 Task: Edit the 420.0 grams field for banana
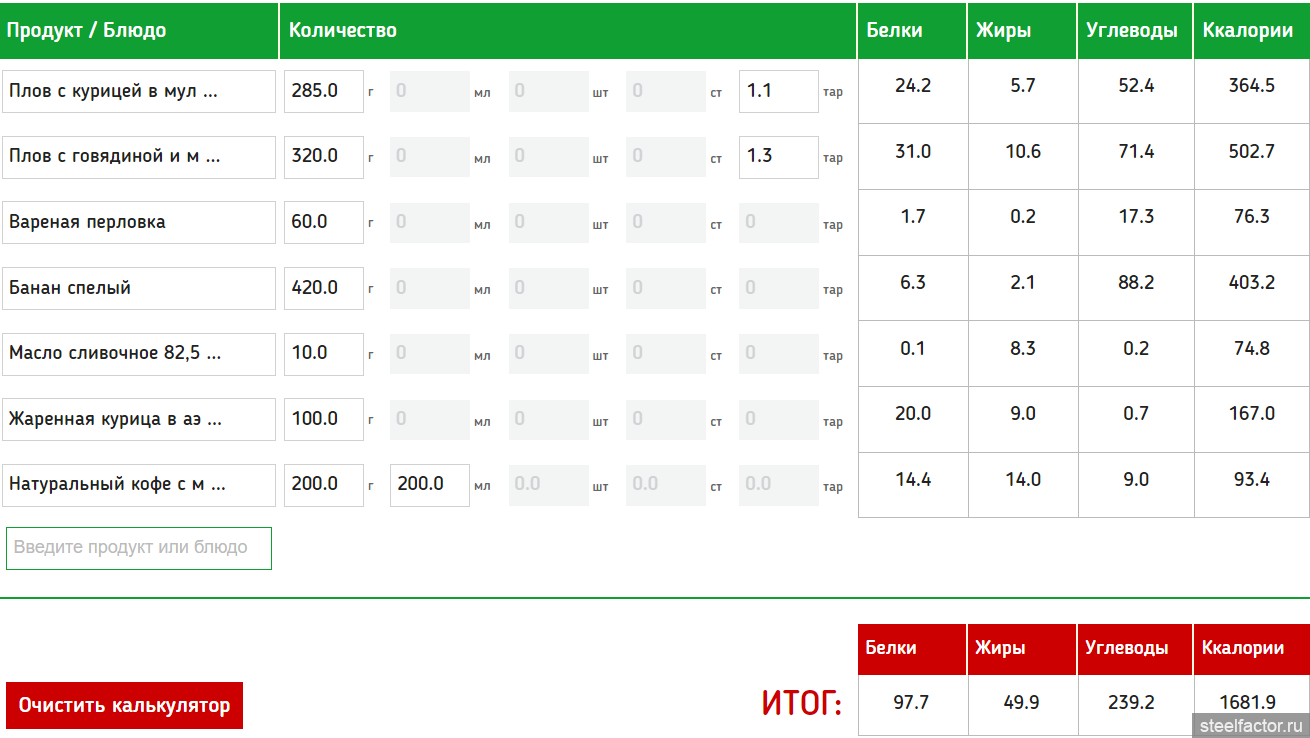323,288
